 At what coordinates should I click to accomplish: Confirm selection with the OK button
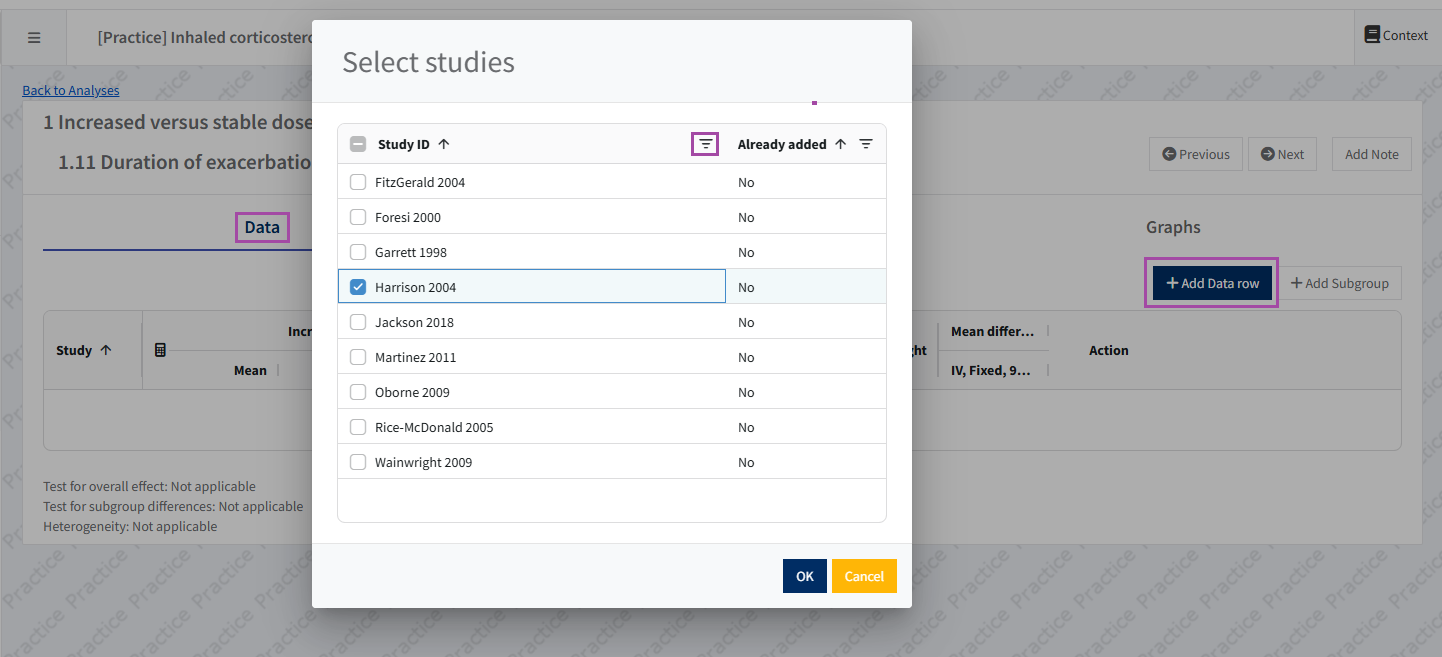point(804,576)
